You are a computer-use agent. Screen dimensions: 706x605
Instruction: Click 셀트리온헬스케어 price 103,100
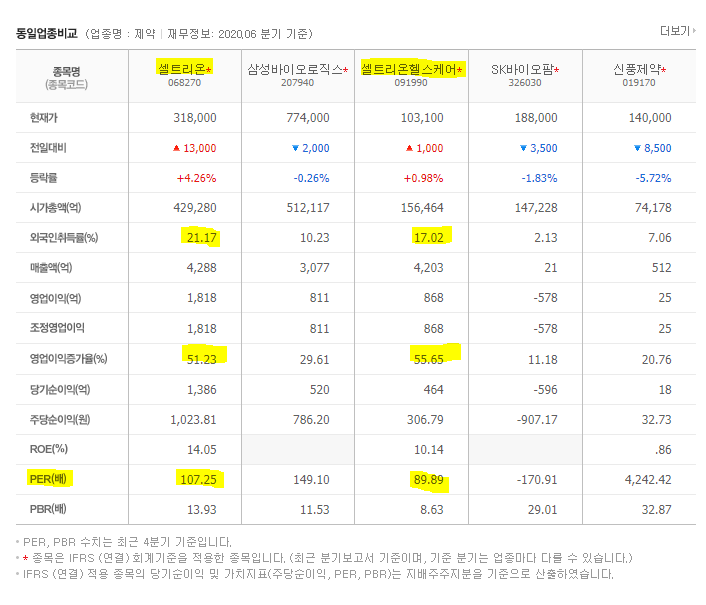pos(422,118)
